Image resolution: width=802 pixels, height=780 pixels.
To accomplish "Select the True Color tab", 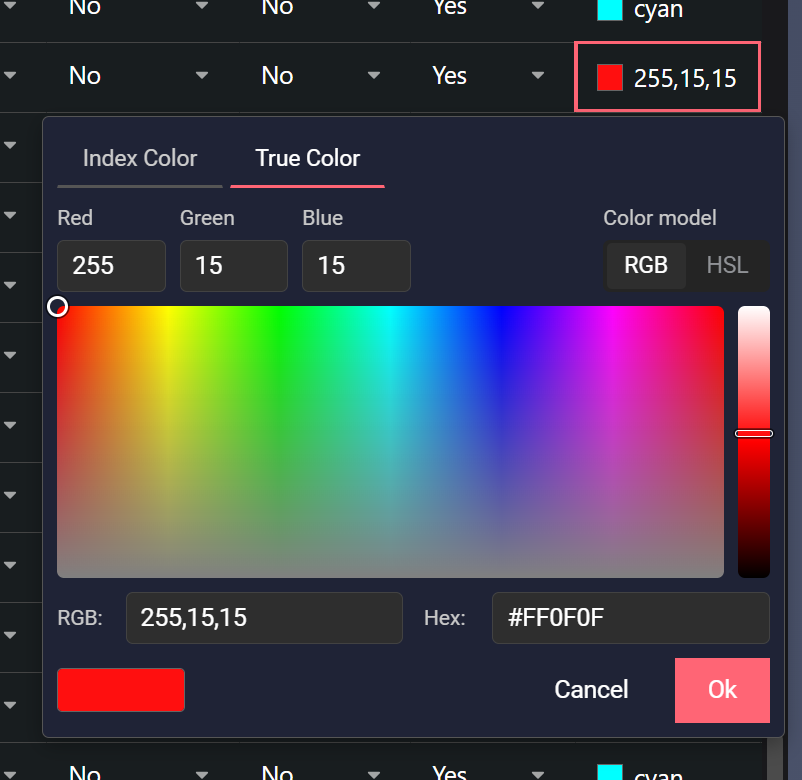I will point(307,159).
